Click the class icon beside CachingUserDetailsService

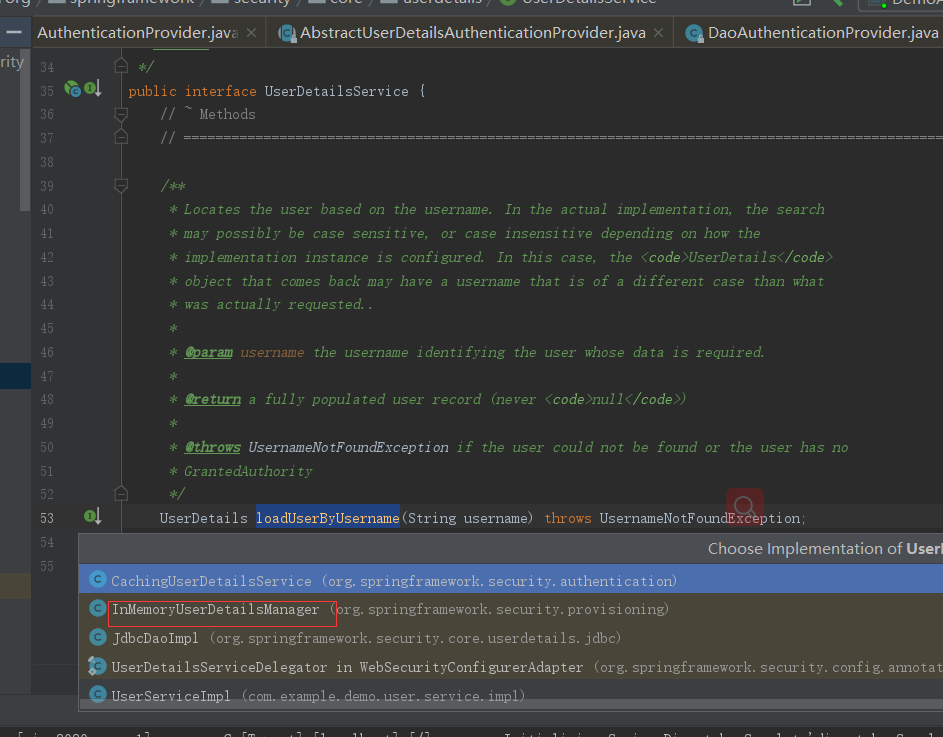point(97,579)
